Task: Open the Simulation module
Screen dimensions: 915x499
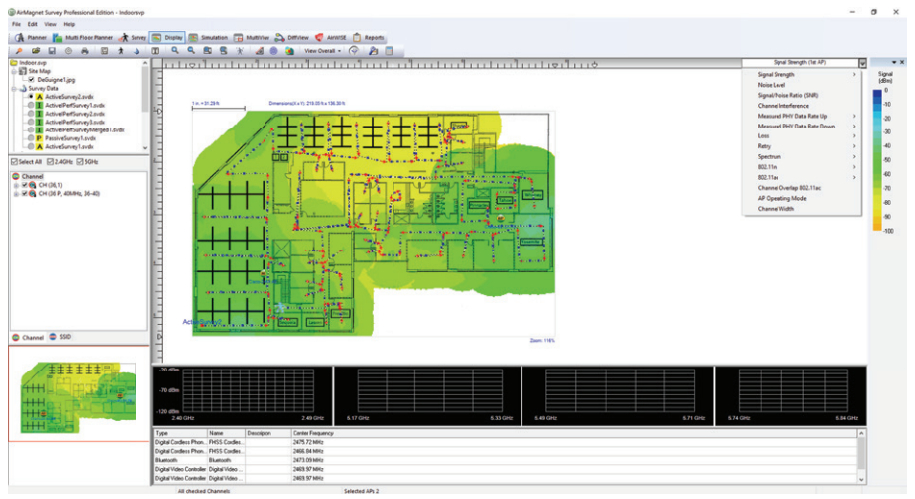Action: pos(208,37)
